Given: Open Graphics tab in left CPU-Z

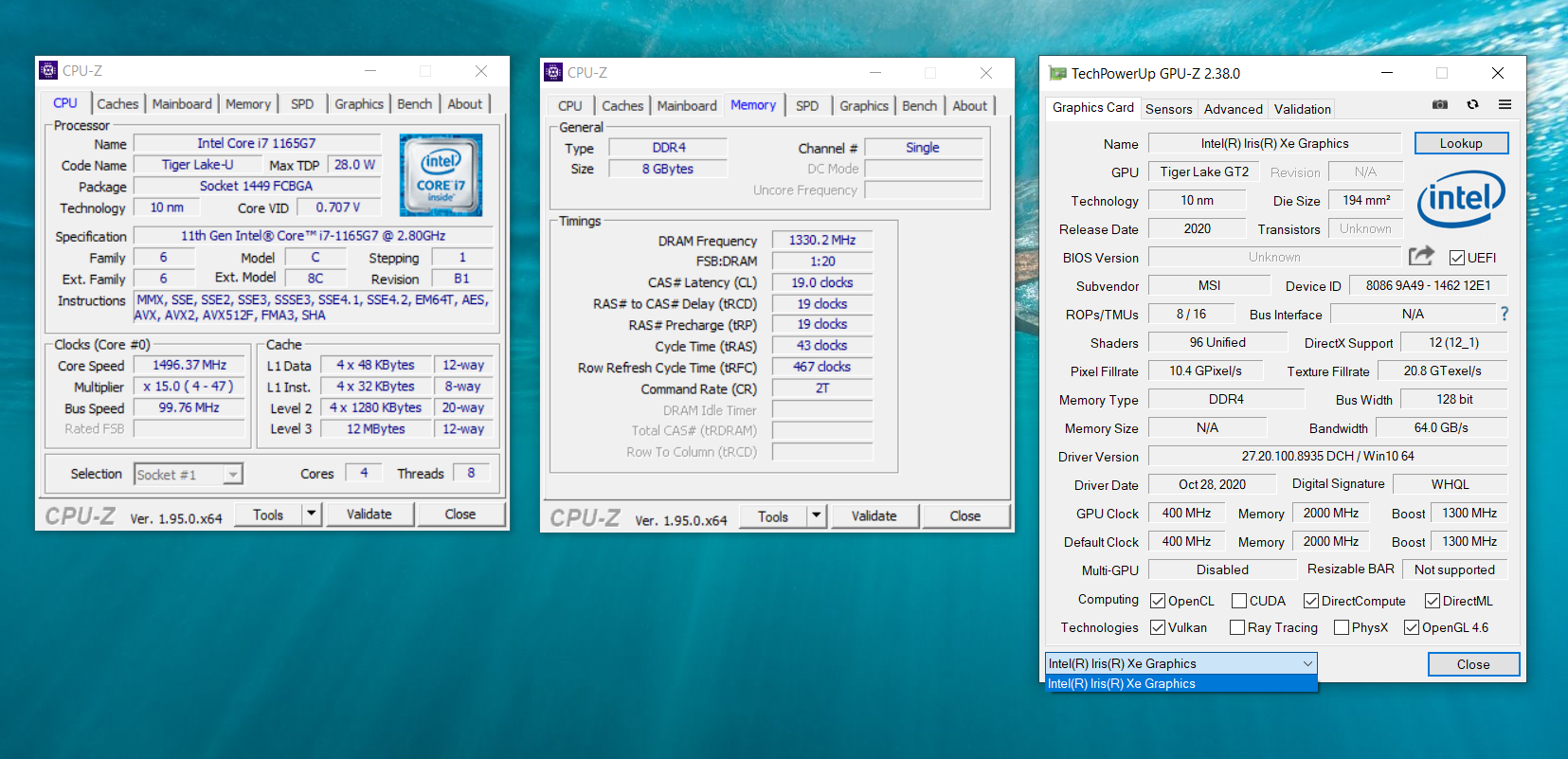Looking at the screenshot, I should pos(359,104).
